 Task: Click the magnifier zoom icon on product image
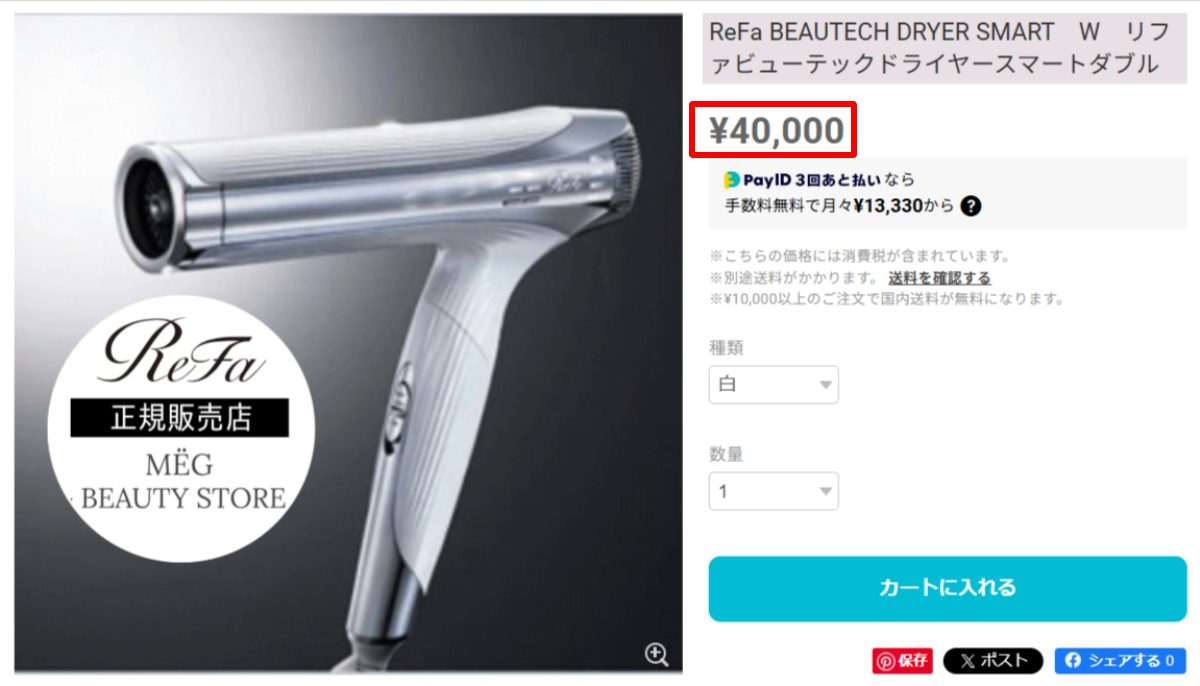[656, 654]
